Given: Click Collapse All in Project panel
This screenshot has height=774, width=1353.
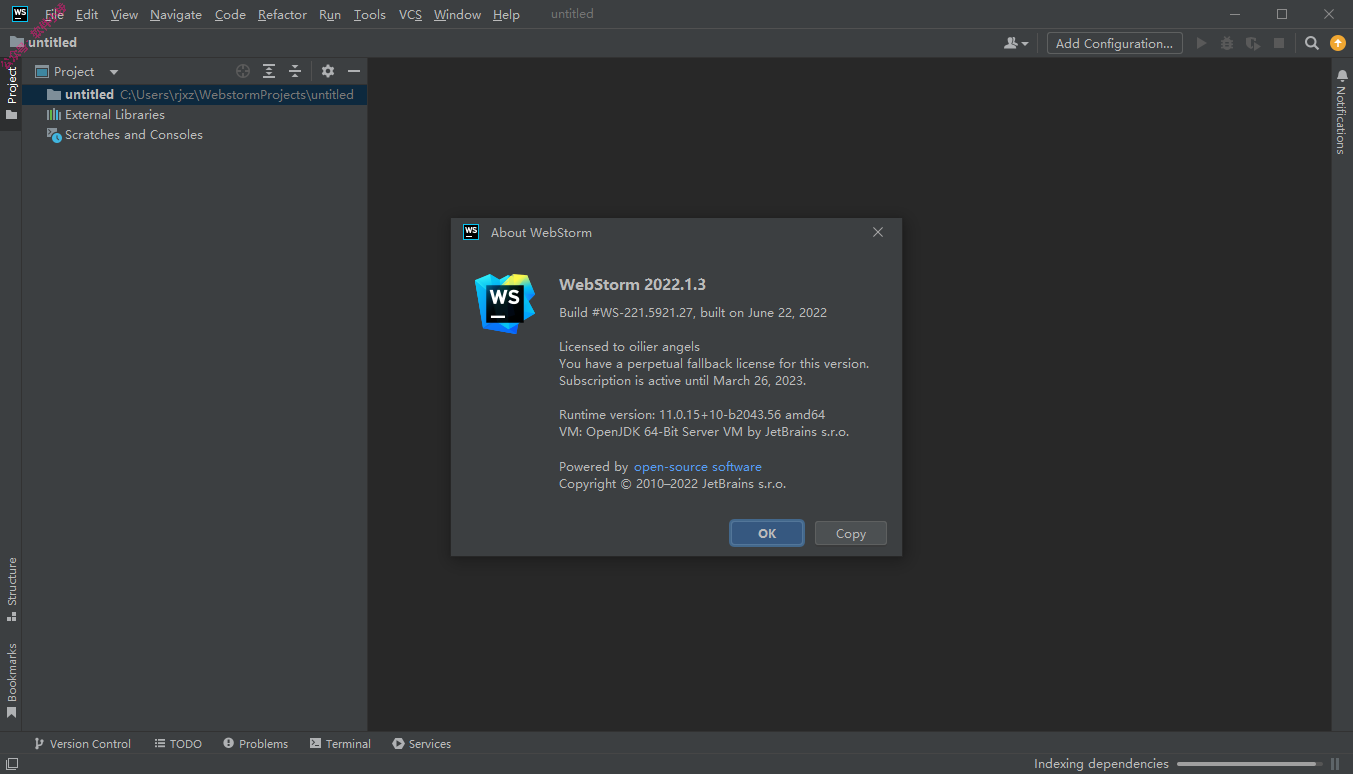Looking at the screenshot, I should pos(295,71).
